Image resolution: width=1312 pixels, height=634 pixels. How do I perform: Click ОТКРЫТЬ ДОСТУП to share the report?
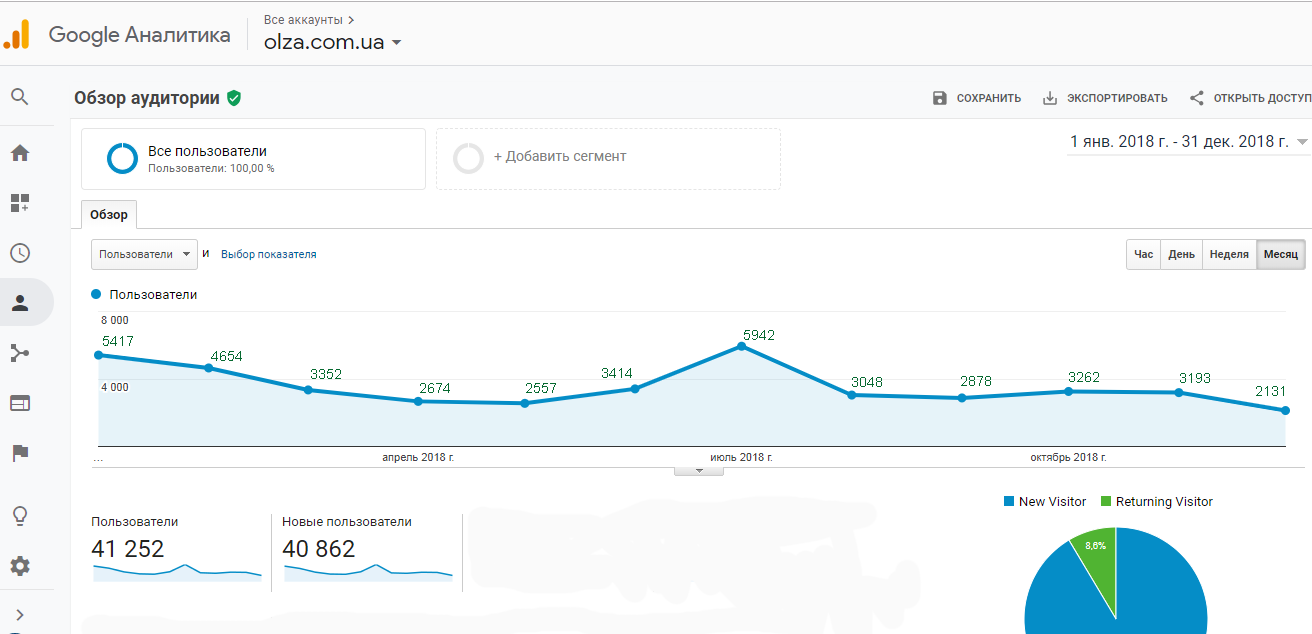[x=1262, y=98]
